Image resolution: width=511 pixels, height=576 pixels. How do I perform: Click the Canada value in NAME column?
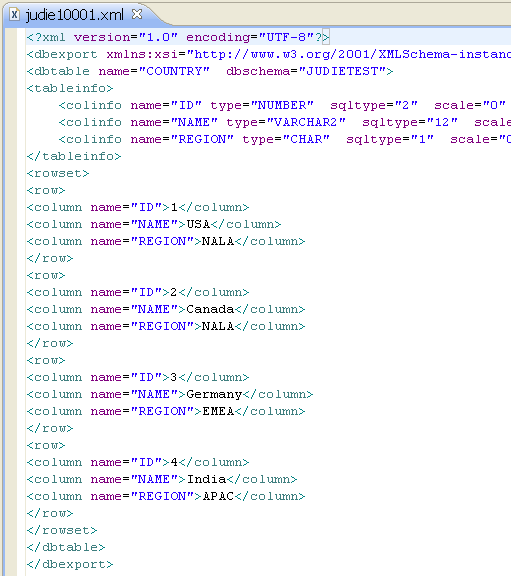point(210,309)
